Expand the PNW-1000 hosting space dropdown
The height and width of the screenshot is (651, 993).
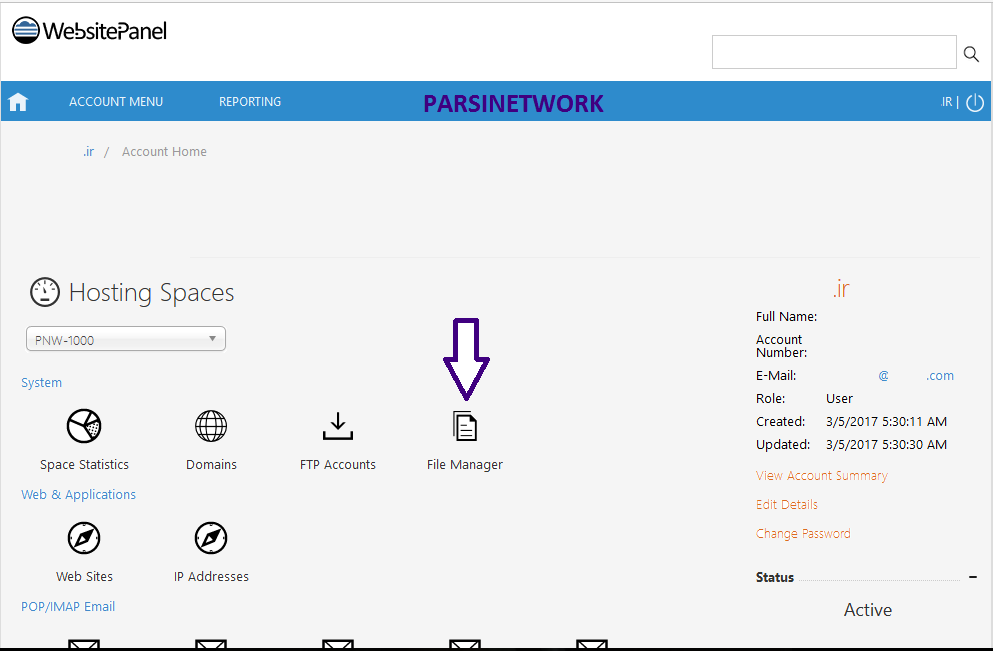126,340
